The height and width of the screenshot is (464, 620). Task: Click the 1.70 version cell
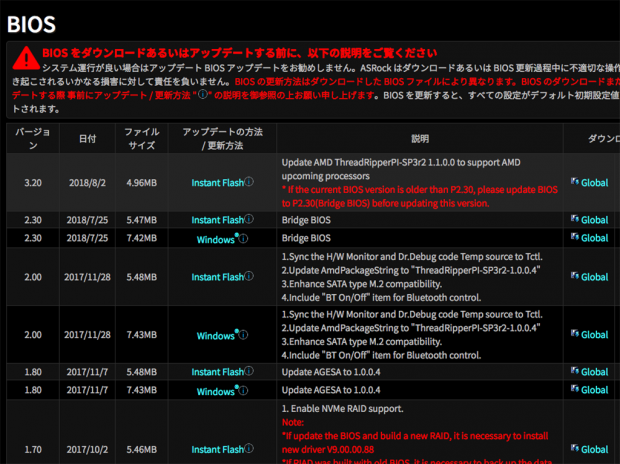[33, 449]
